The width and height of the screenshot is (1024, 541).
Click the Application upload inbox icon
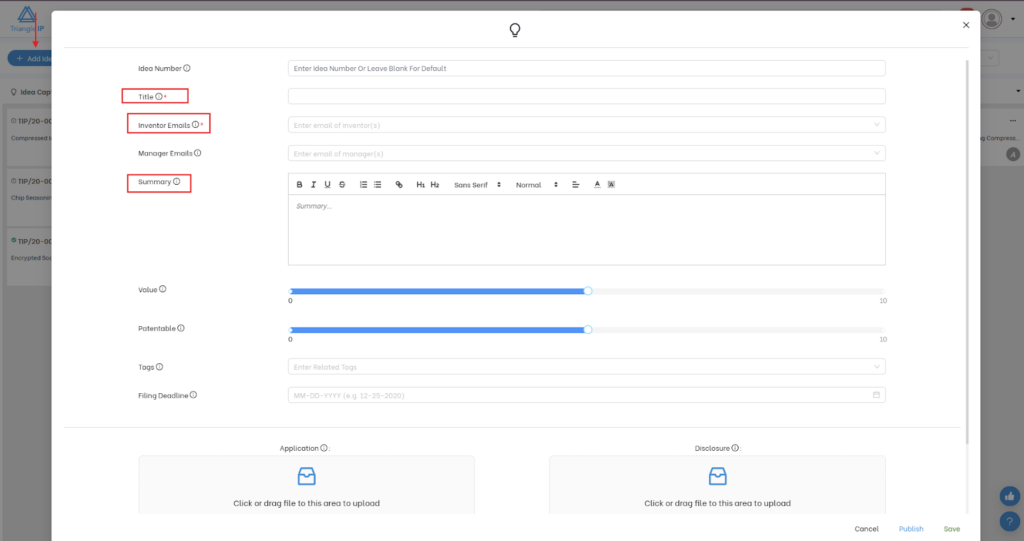click(x=306, y=477)
